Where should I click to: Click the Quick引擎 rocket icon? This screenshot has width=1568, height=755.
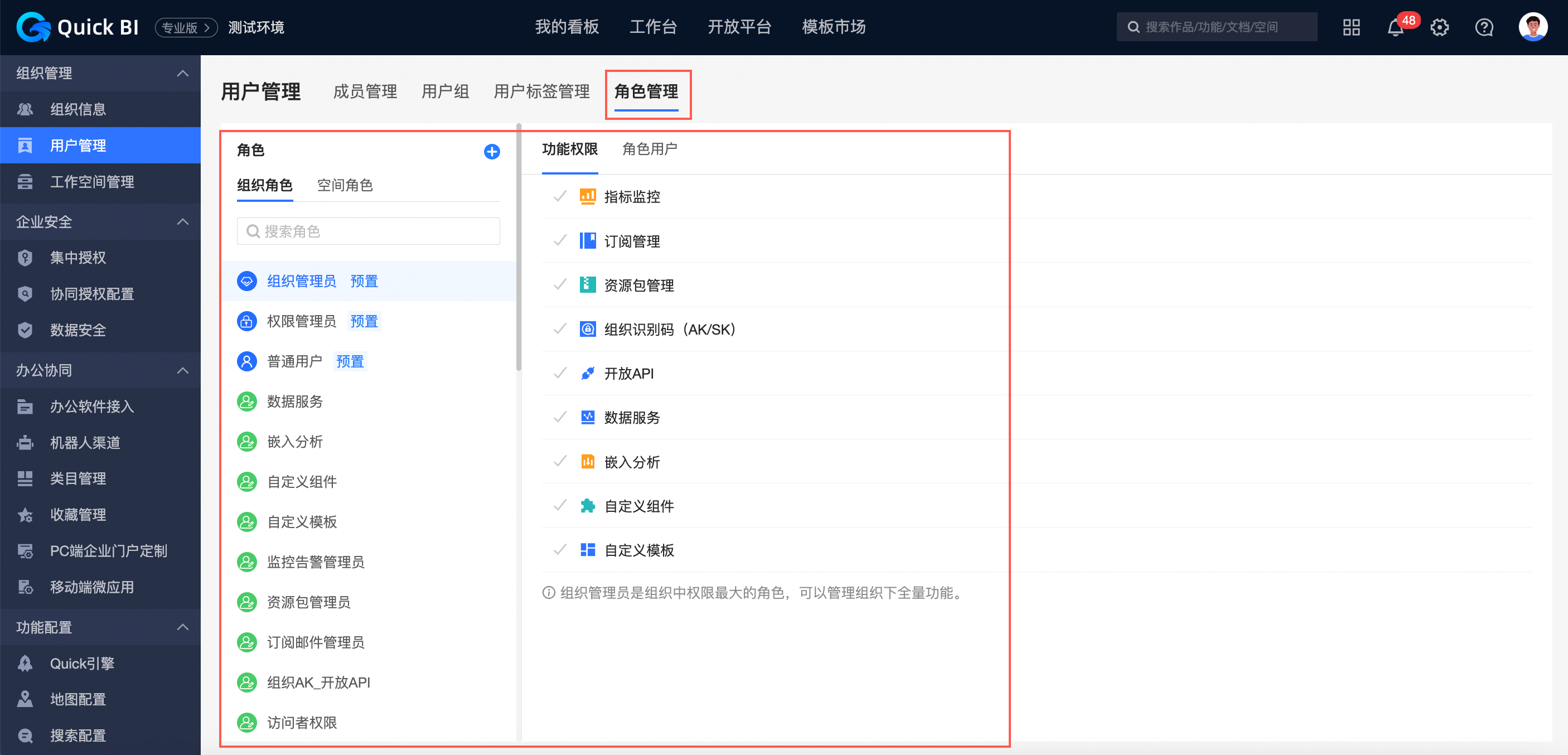pyautogui.click(x=25, y=663)
